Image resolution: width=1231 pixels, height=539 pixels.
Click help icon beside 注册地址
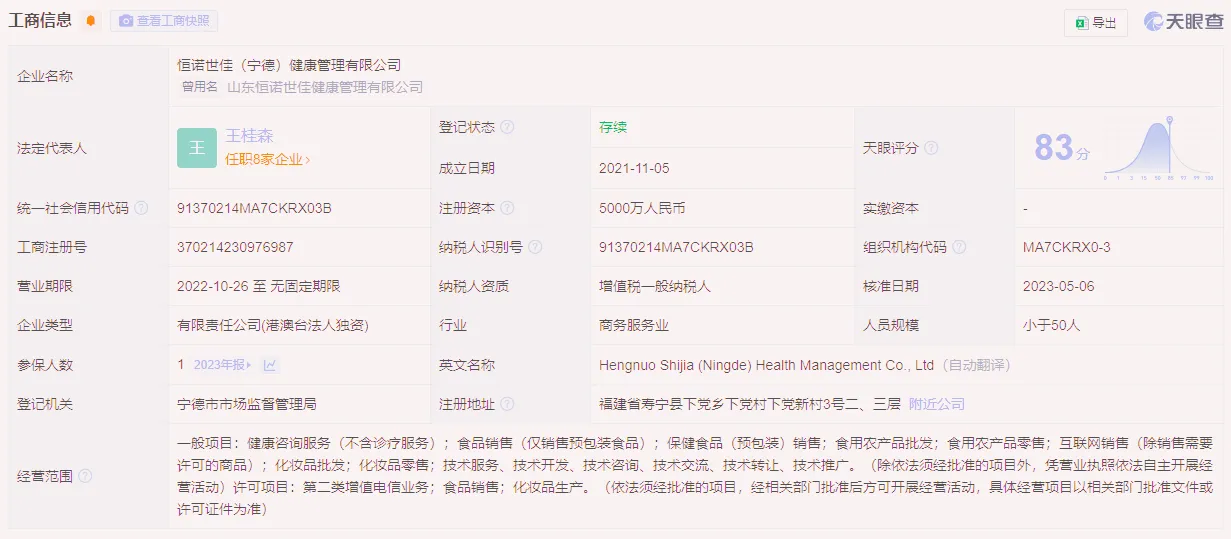point(507,404)
